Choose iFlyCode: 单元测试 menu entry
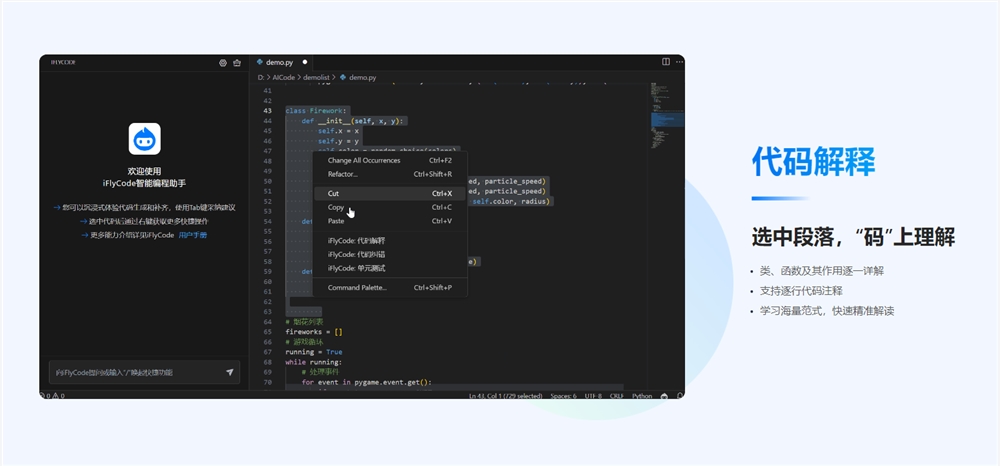Screen dimensions: 1000x466 point(390,268)
